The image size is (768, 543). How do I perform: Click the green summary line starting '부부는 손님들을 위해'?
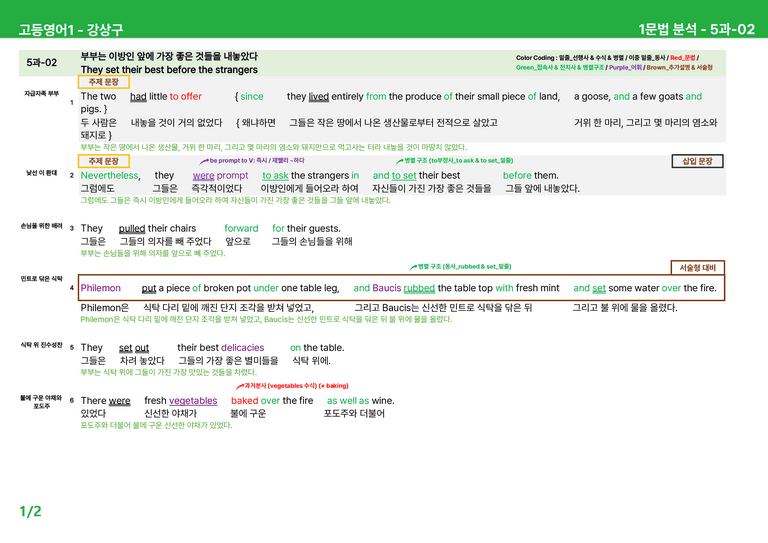click(153, 253)
